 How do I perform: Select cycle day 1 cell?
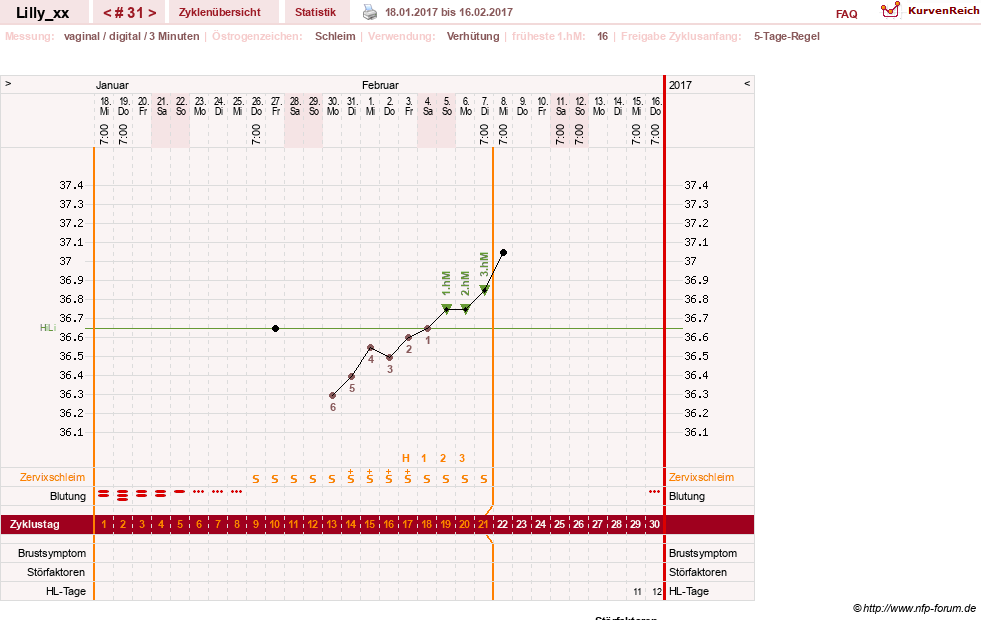[104, 524]
